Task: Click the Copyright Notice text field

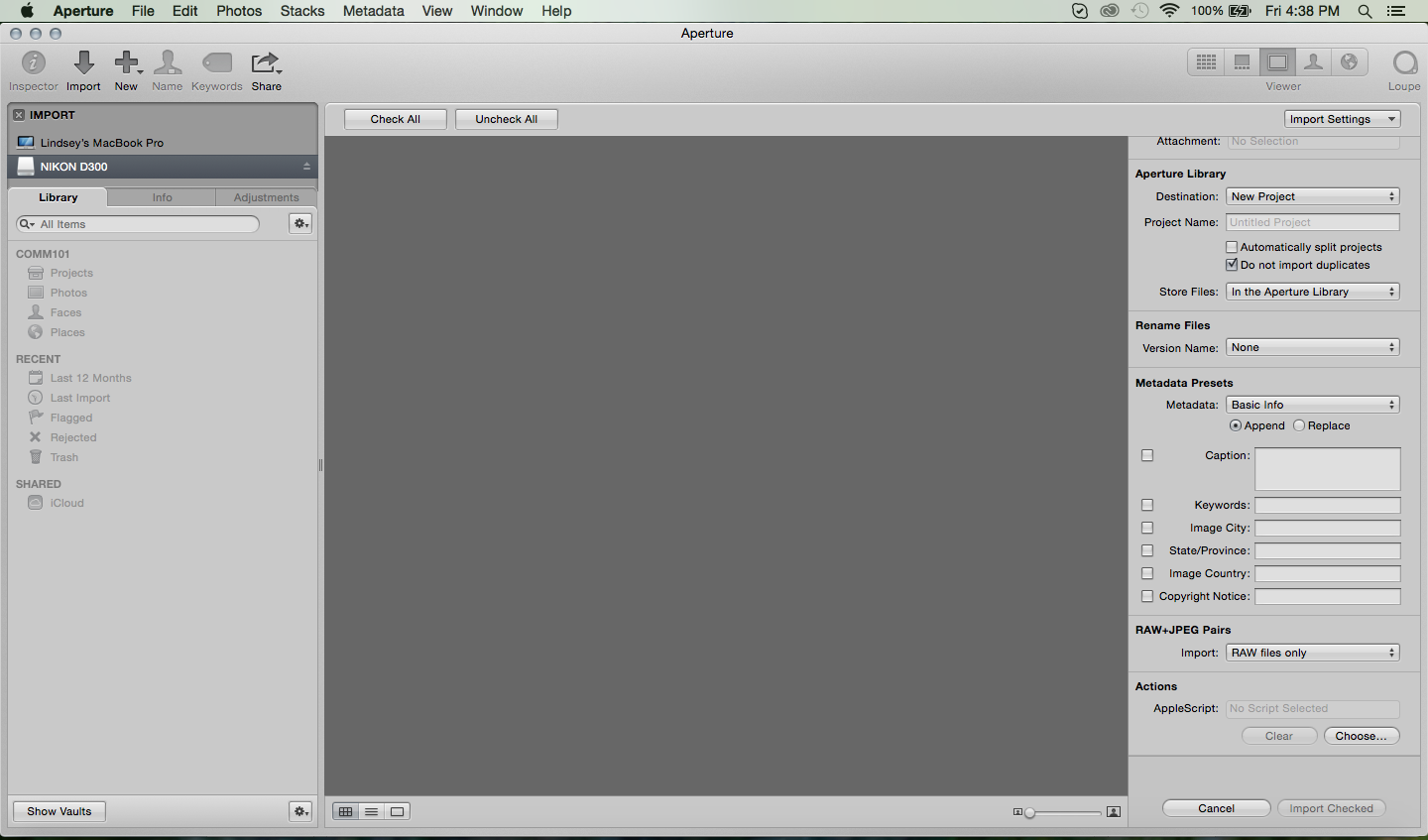Action: pyautogui.click(x=1328, y=596)
